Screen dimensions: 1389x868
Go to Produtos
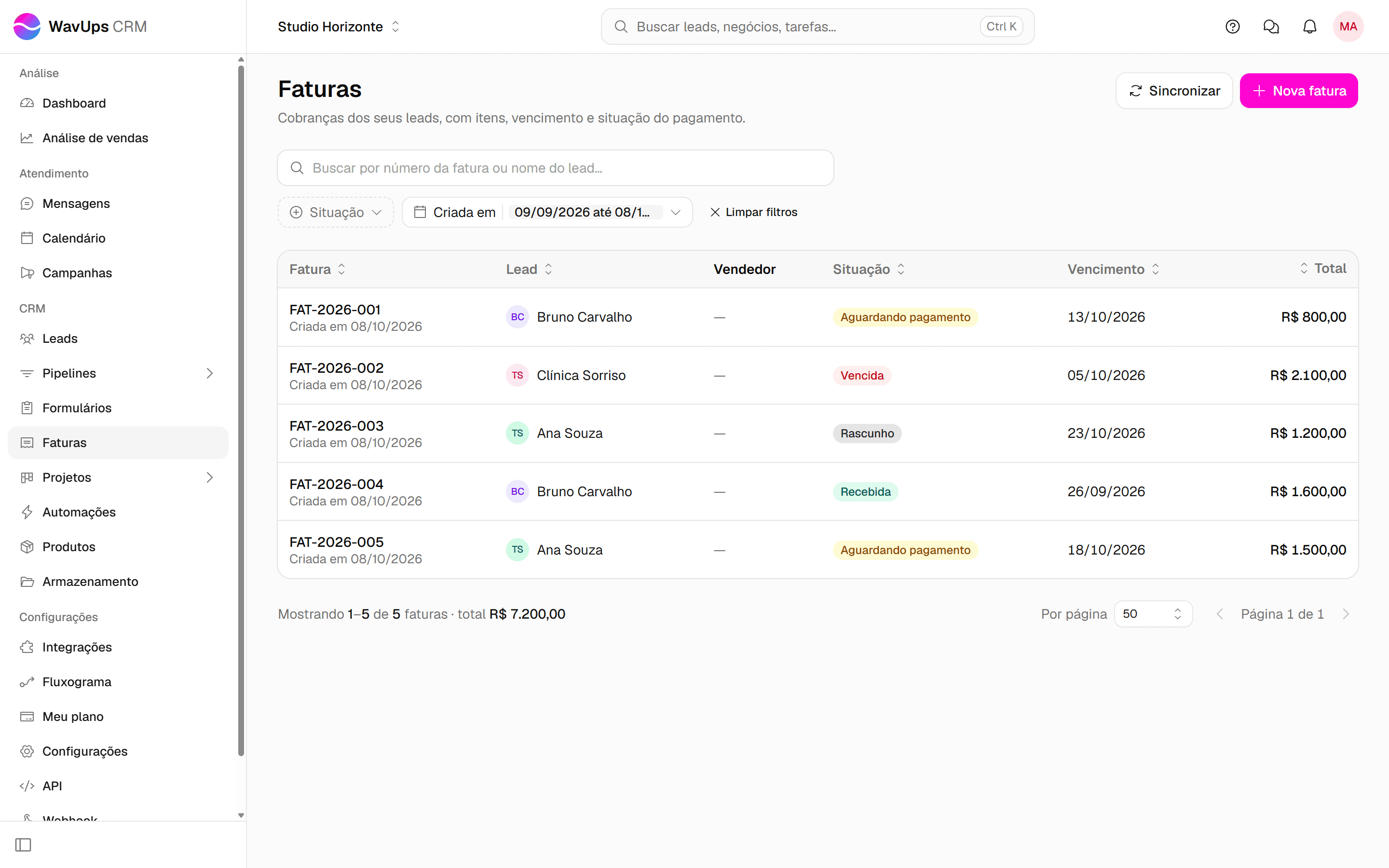coord(118,547)
